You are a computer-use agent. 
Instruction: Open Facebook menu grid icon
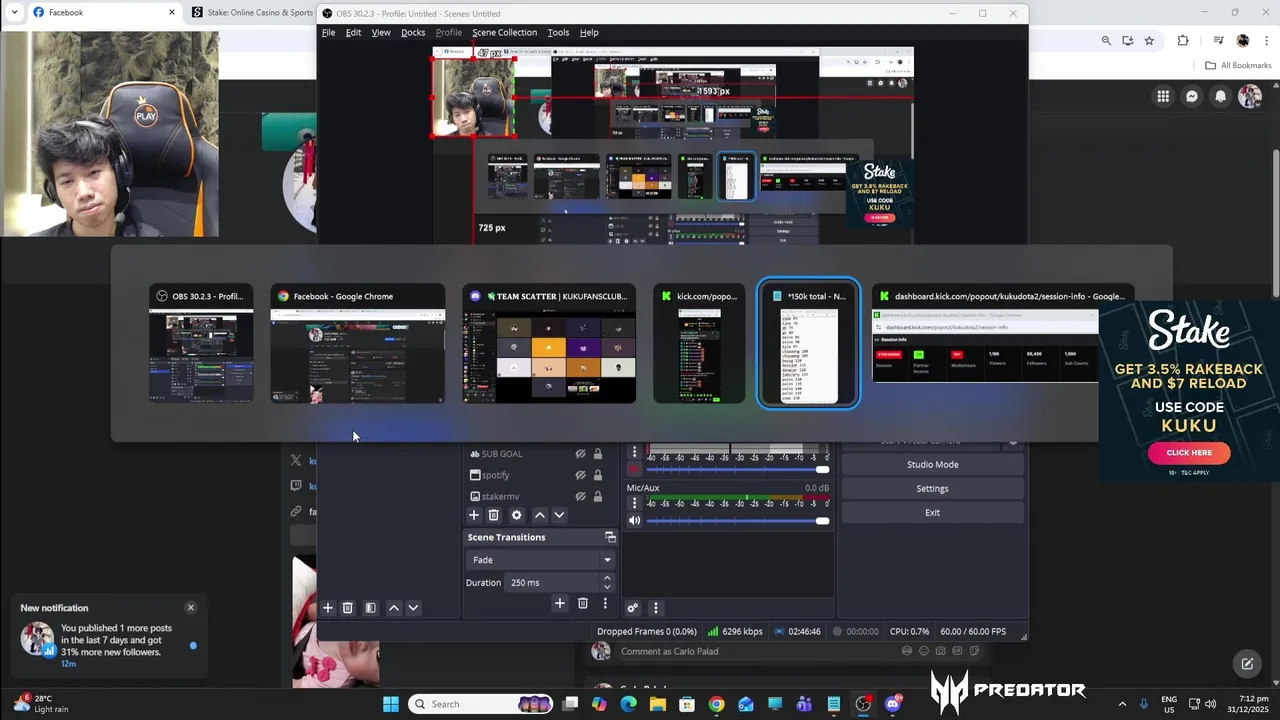[1163, 96]
